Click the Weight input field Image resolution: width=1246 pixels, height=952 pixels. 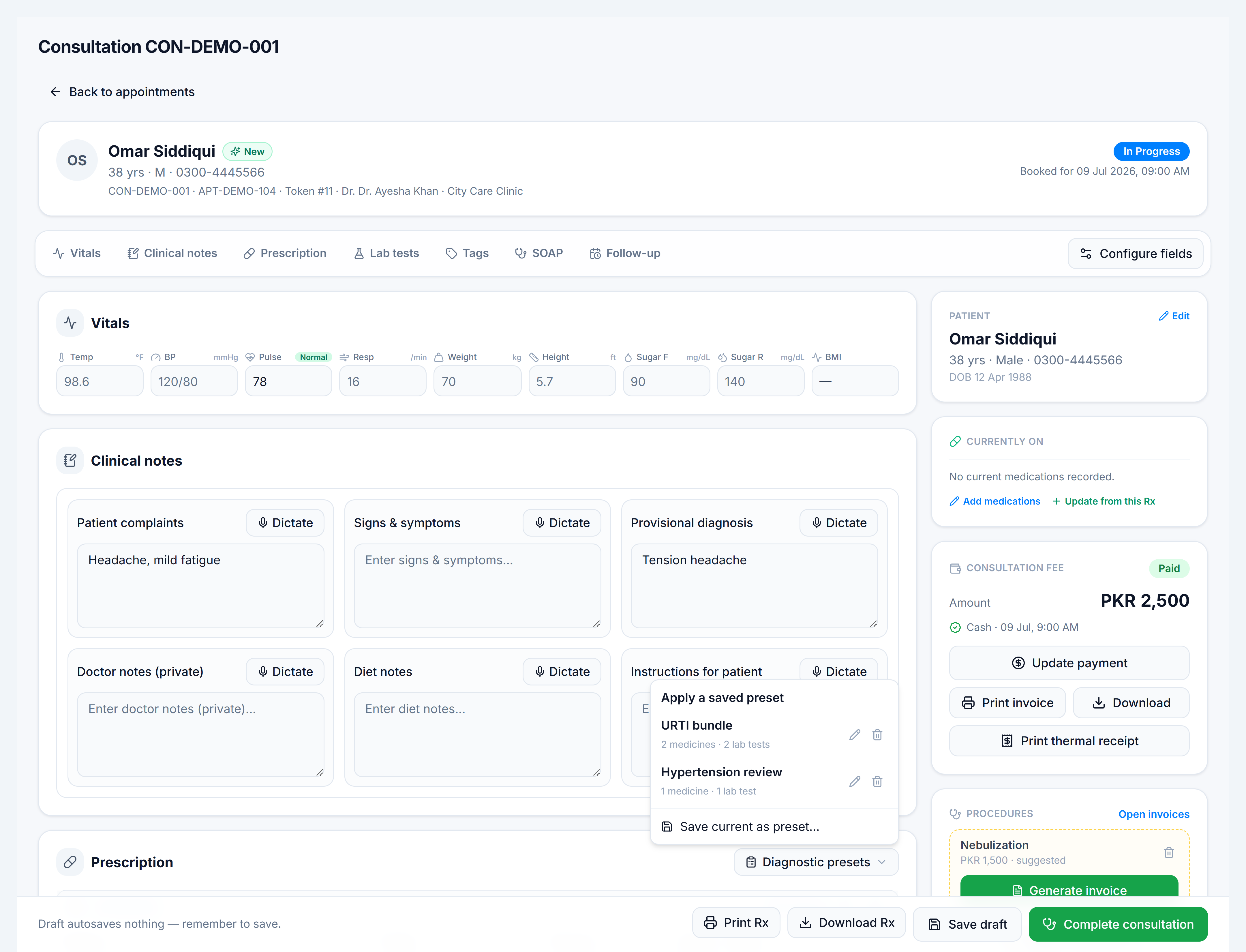point(478,381)
